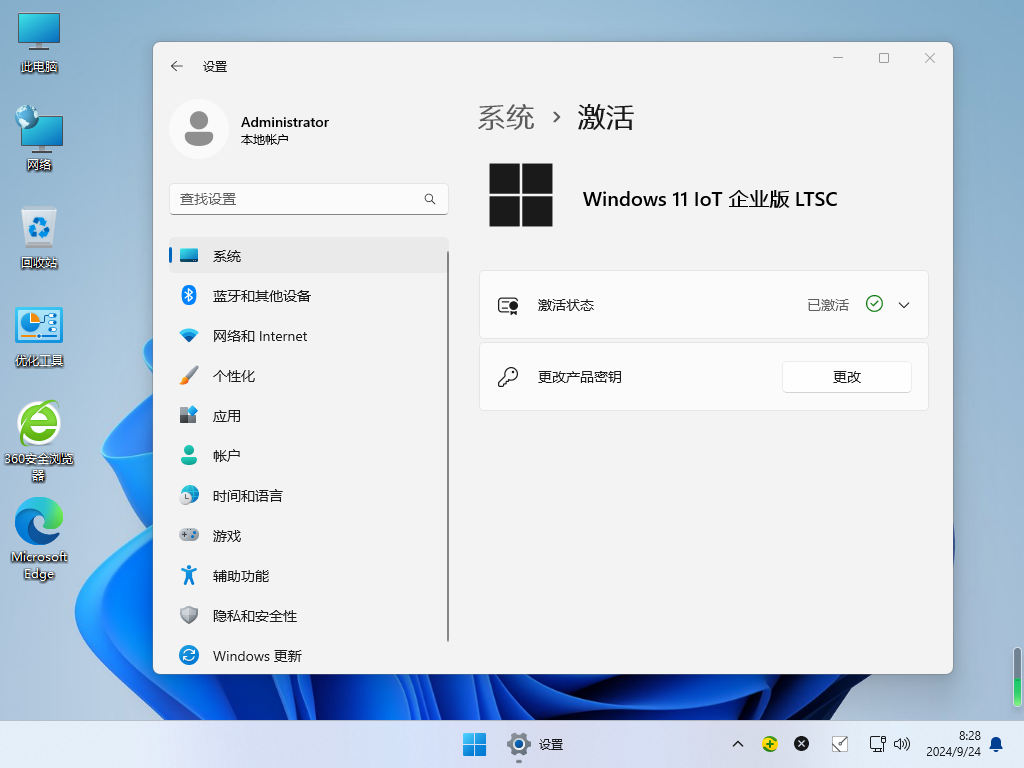The width and height of the screenshot is (1024, 768).
Task: Open 个性化 settings
Action: coord(308,376)
